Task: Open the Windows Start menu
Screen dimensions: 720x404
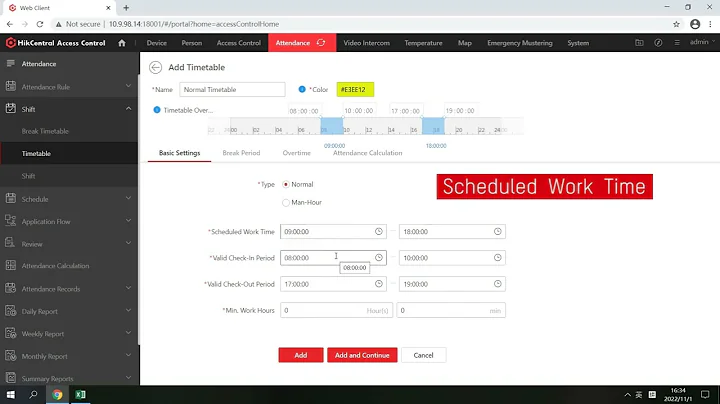Action: coord(11,395)
